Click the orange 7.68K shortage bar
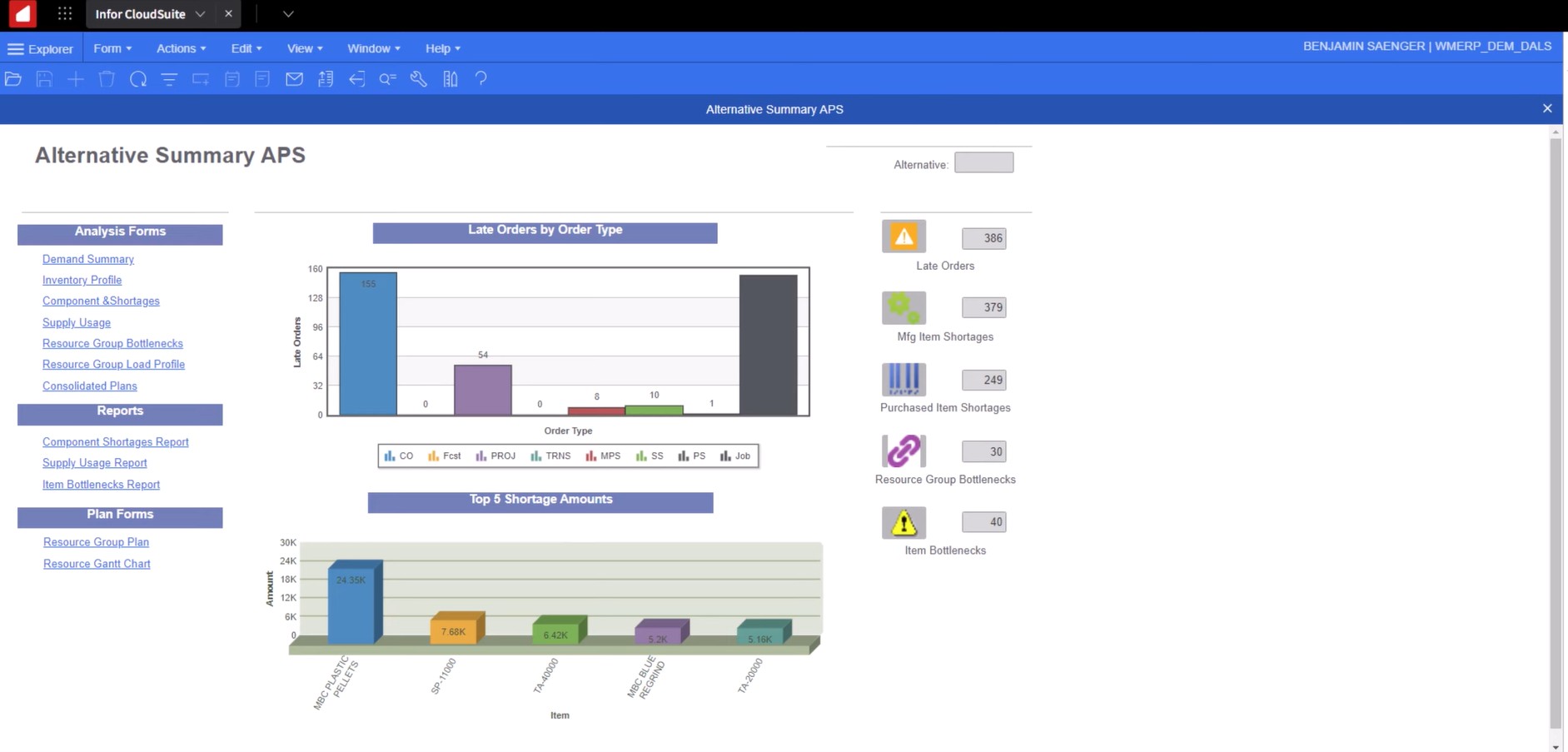1568x752 pixels. coord(457,628)
